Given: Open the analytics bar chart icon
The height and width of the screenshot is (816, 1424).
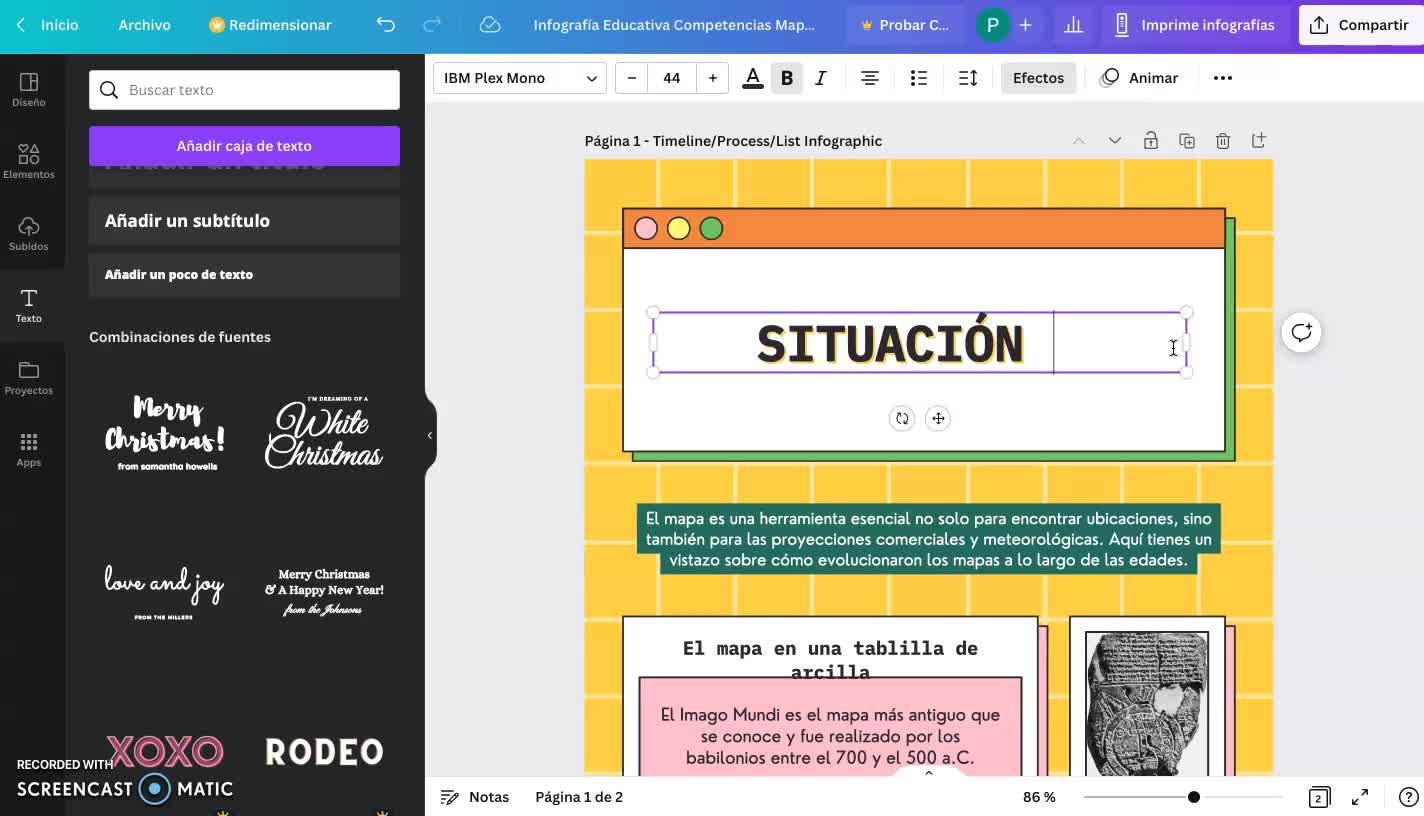Looking at the screenshot, I should (x=1074, y=25).
